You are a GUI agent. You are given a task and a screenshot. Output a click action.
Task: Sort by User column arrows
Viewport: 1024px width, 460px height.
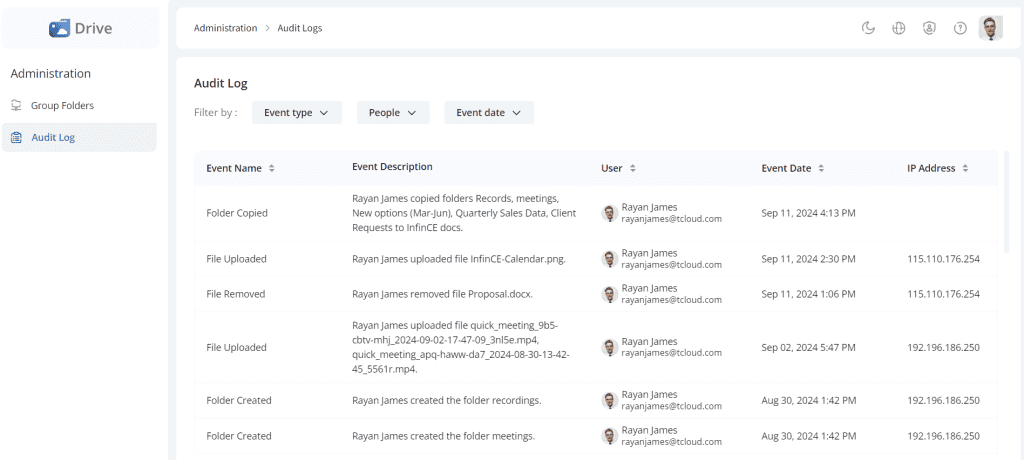tap(632, 168)
